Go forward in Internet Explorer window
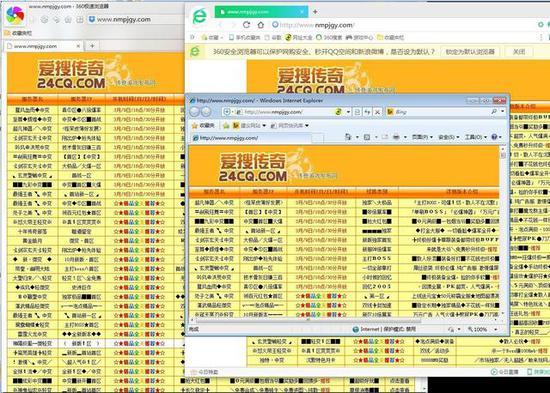This screenshot has height=393, width=550. (206, 112)
